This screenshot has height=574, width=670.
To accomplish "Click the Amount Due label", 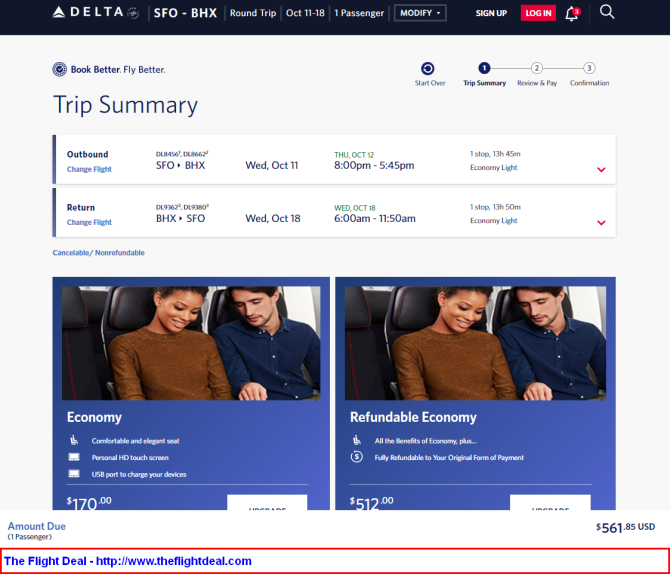I will tap(37, 526).
